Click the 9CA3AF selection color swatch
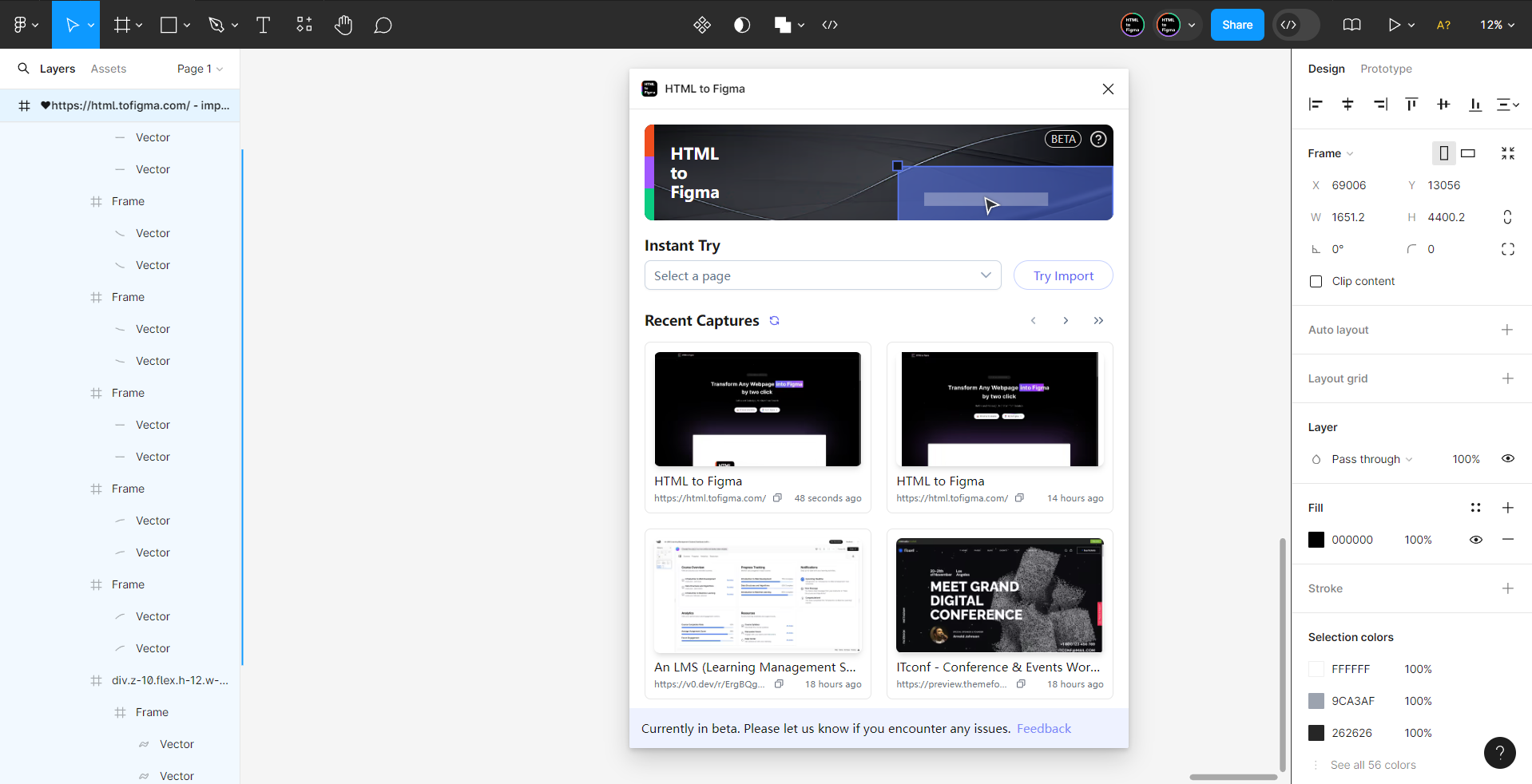Image resolution: width=1532 pixels, height=784 pixels. point(1316,701)
